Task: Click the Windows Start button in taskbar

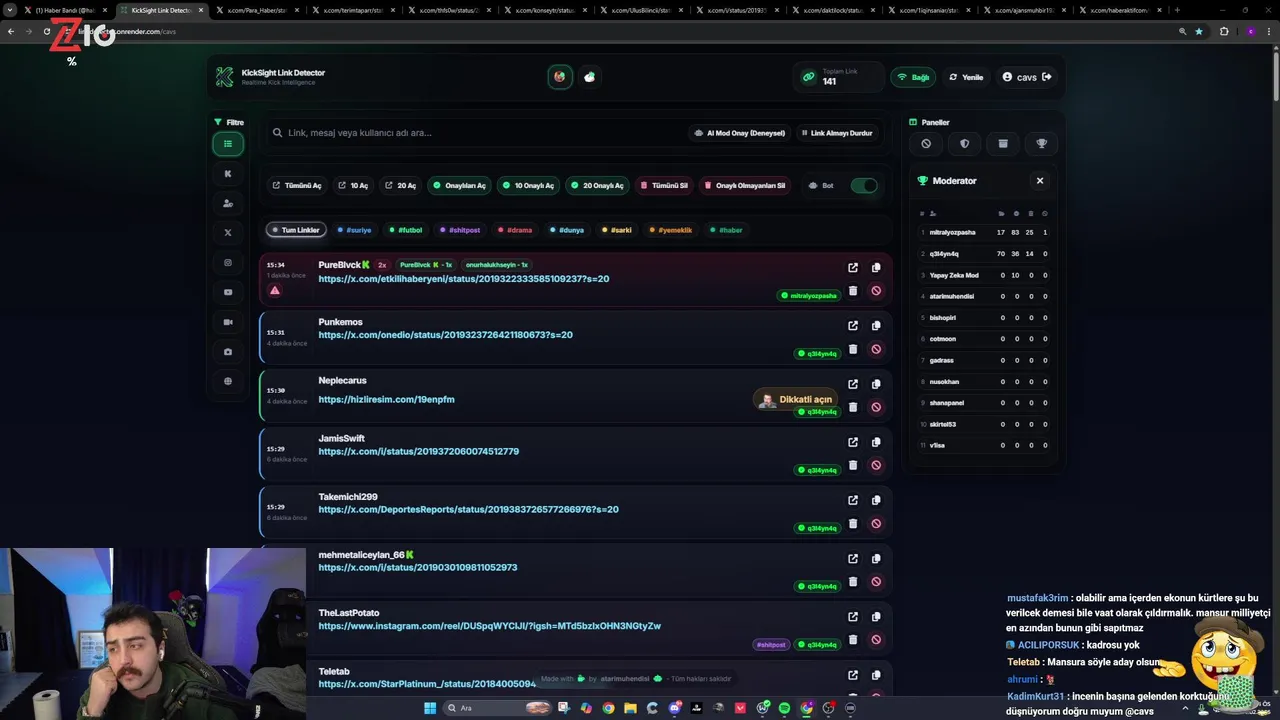Action: [x=430, y=708]
